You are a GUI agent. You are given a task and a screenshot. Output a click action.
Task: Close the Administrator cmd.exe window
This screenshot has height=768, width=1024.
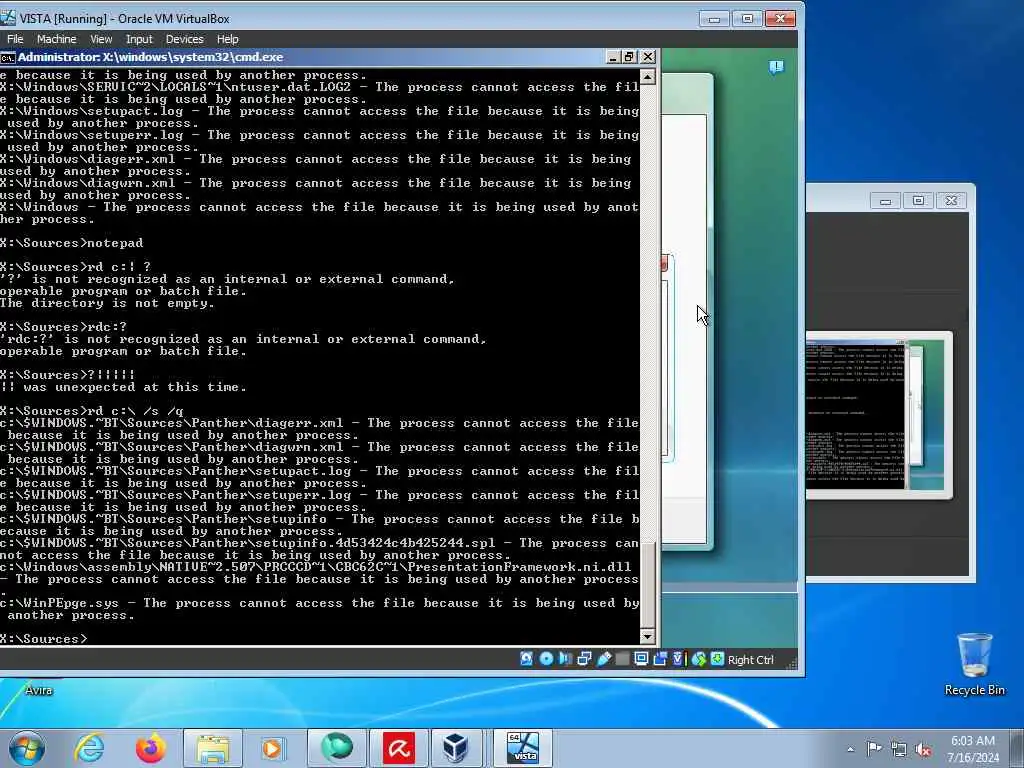pos(648,57)
